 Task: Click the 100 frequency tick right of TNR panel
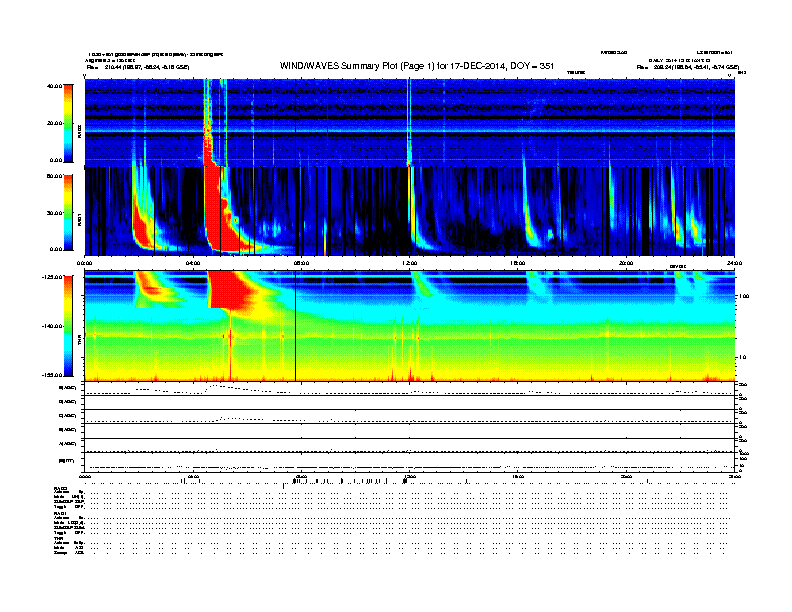coord(744,296)
